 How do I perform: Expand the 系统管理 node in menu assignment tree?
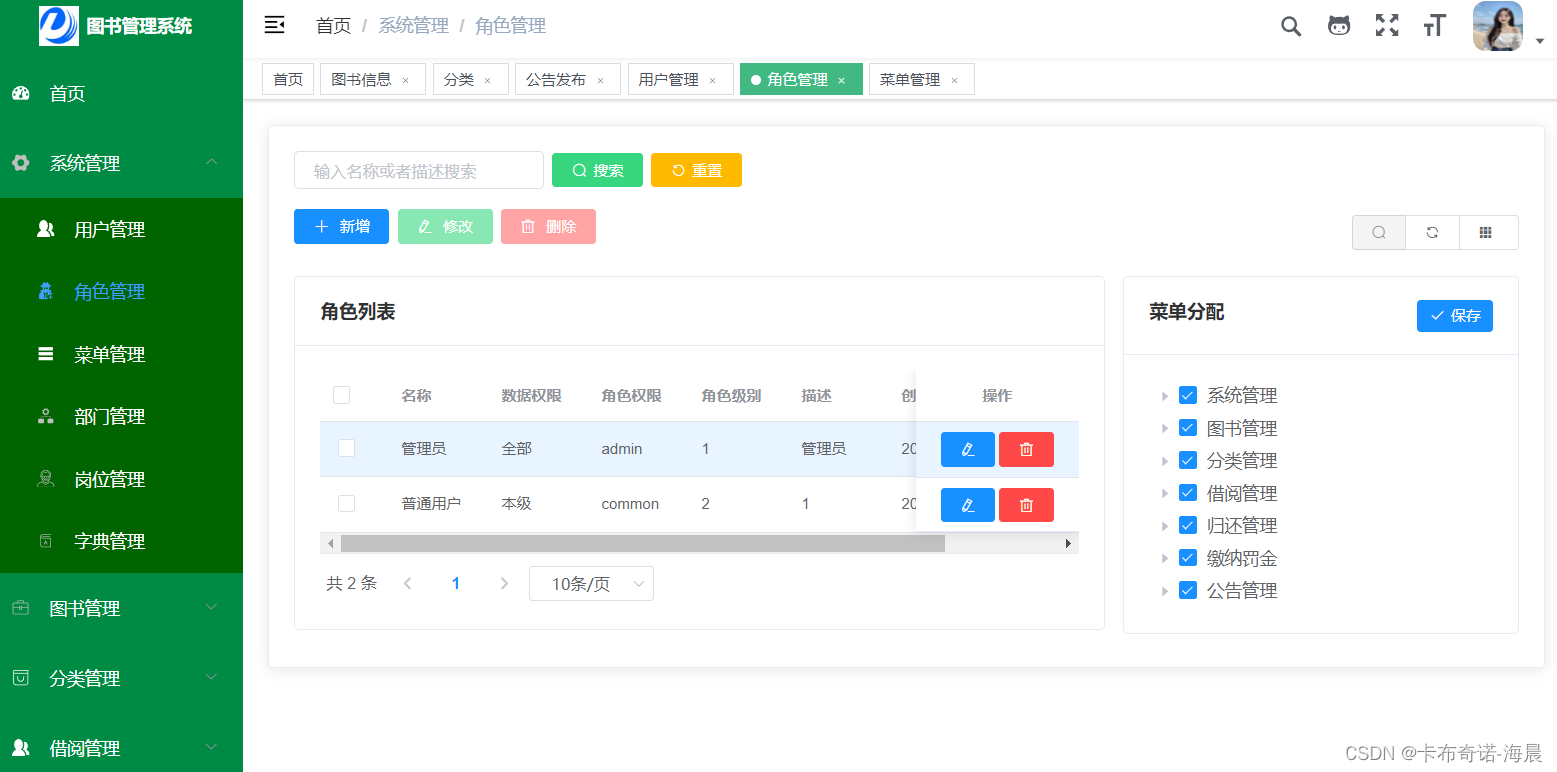pyautogui.click(x=1165, y=394)
